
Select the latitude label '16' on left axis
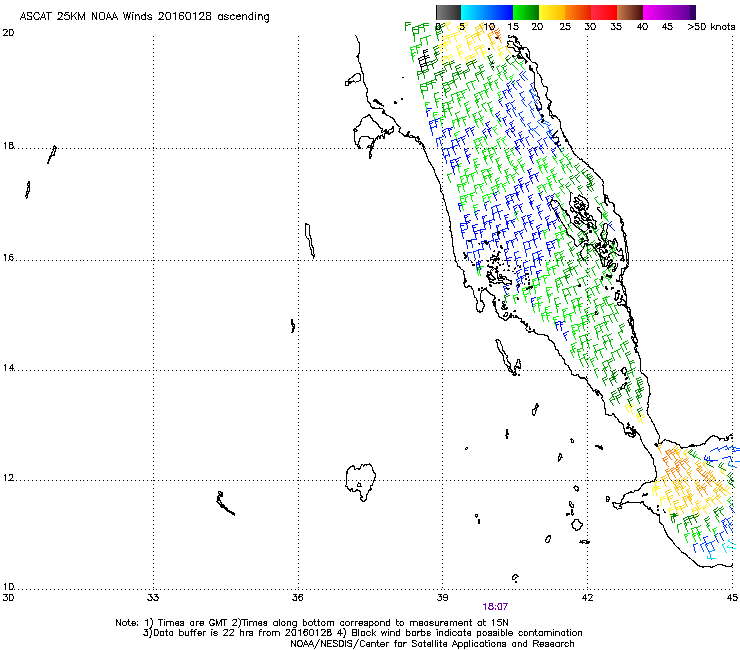tap(8, 258)
